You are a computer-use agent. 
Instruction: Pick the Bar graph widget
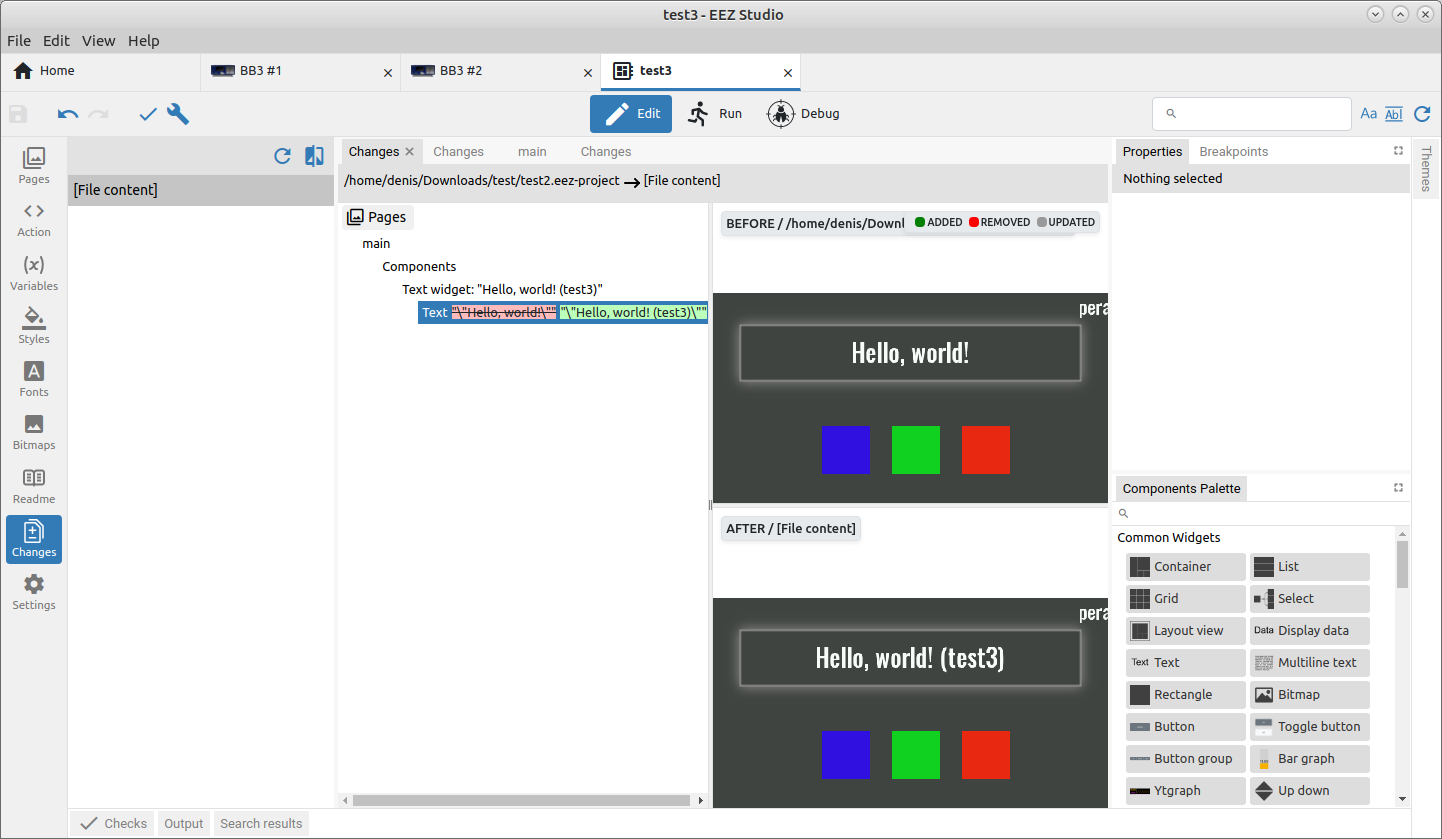[1310, 759]
